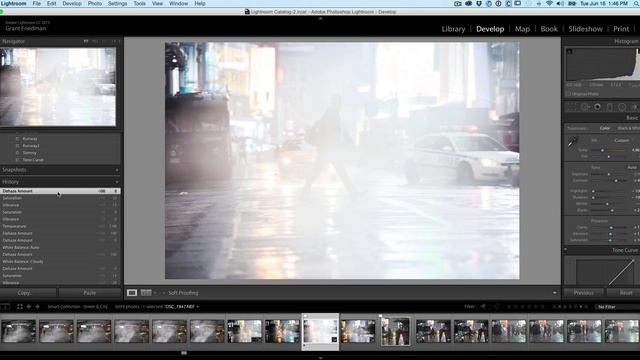
Task: Open the Develop menu
Action: click(x=72, y=3)
